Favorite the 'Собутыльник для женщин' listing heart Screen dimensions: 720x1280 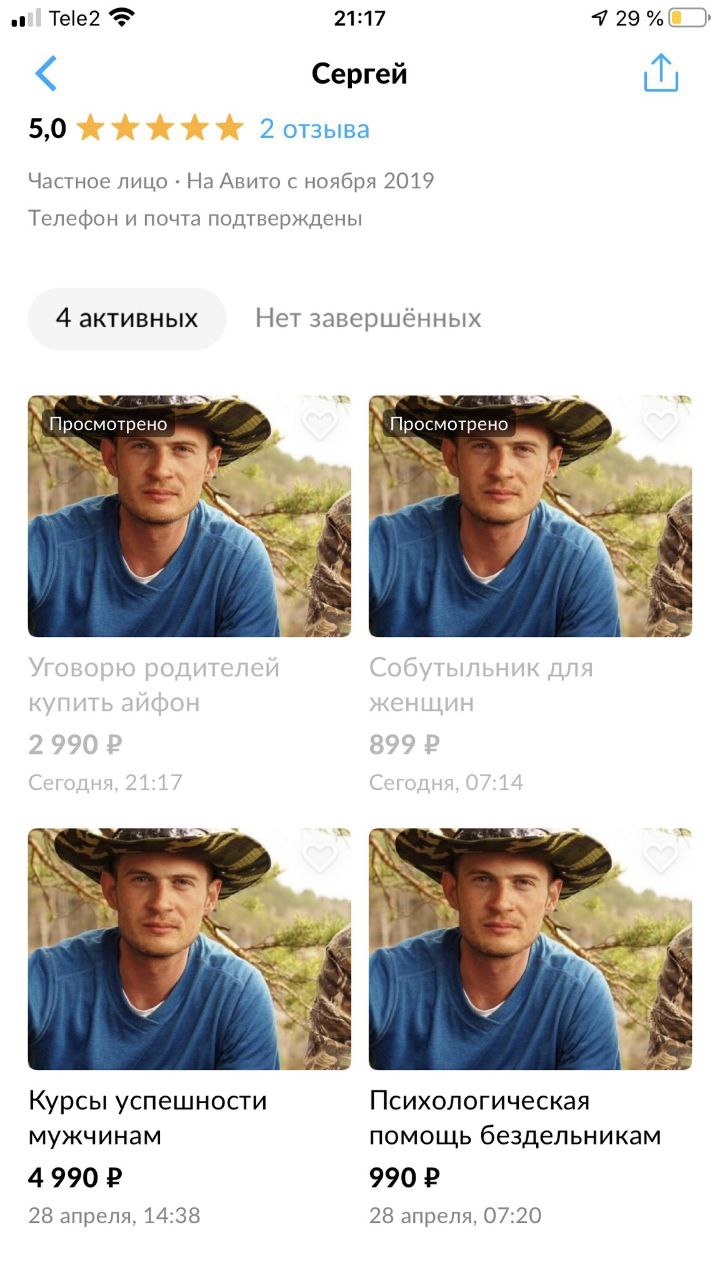pyautogui.click(x=661, y=425)
